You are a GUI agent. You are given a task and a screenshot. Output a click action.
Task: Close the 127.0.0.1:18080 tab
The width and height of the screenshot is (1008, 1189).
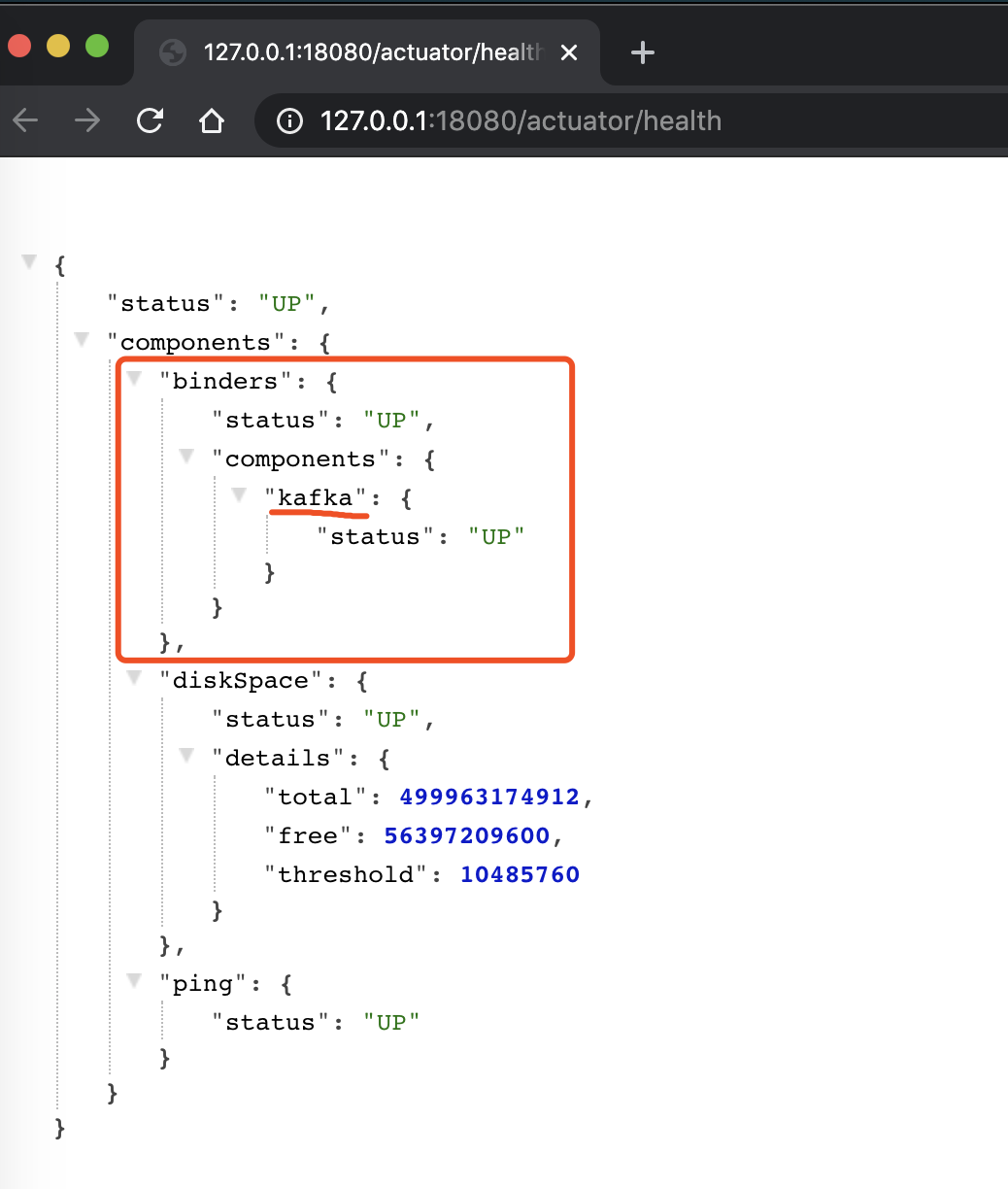point(569,52)
